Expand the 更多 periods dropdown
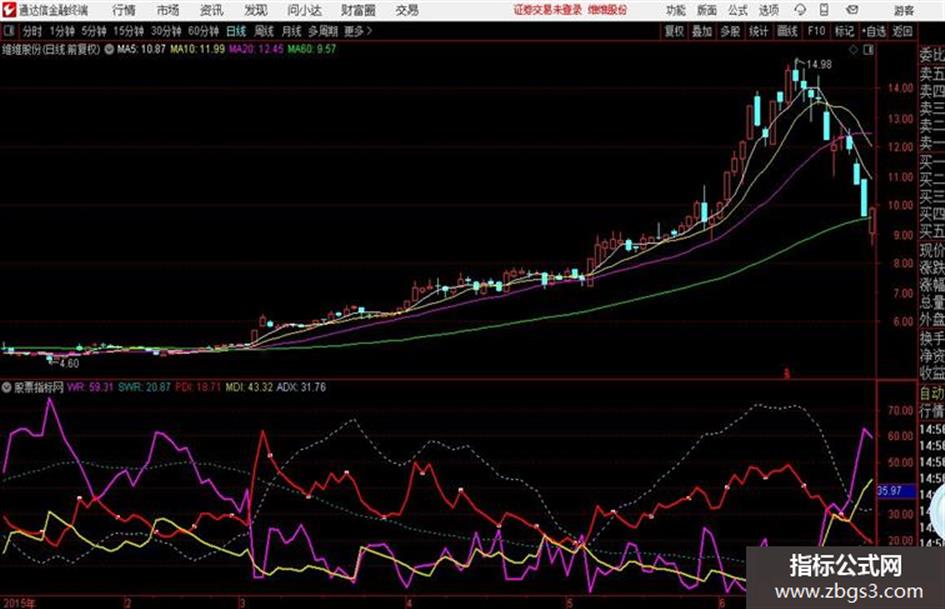 pos(358,31)
